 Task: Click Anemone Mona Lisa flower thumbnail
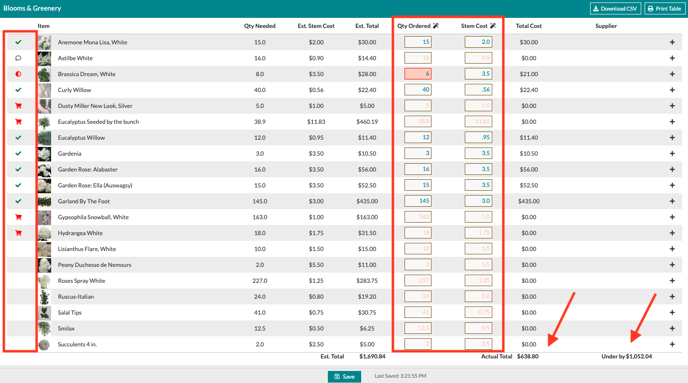[x=44, y=42]
